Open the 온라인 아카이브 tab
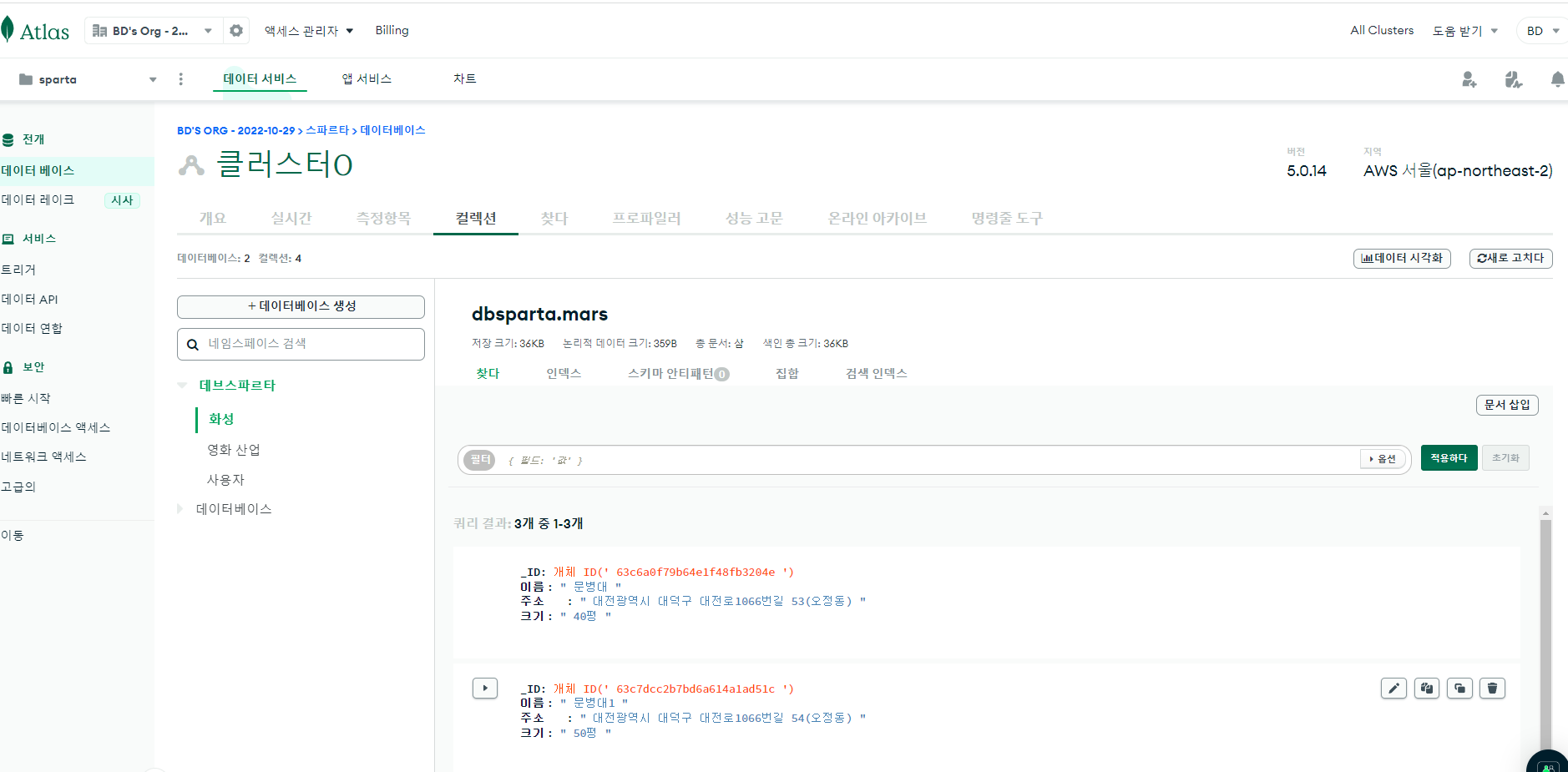This screenshot has height=772, width=1568. [877, 218]
